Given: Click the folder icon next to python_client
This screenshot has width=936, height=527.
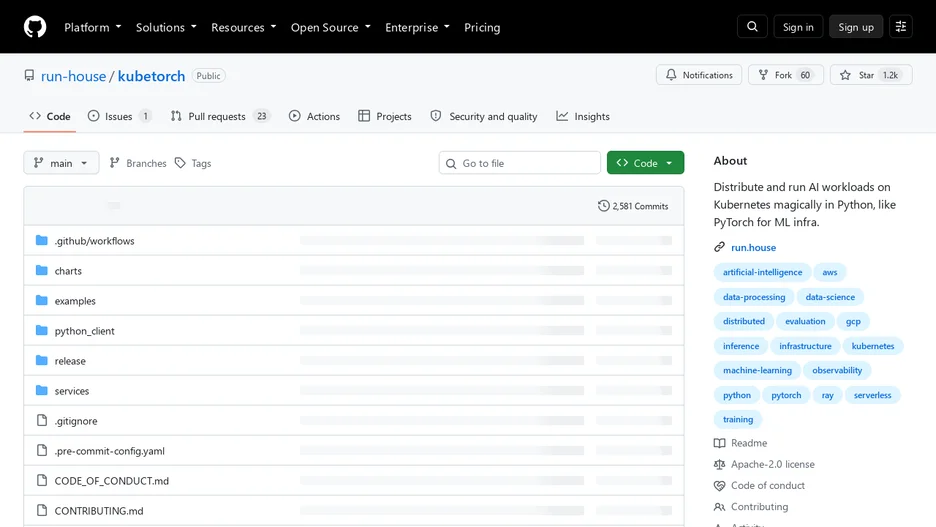Looking at the screenshot, I should pyautogui.click(x=41, y=330).
